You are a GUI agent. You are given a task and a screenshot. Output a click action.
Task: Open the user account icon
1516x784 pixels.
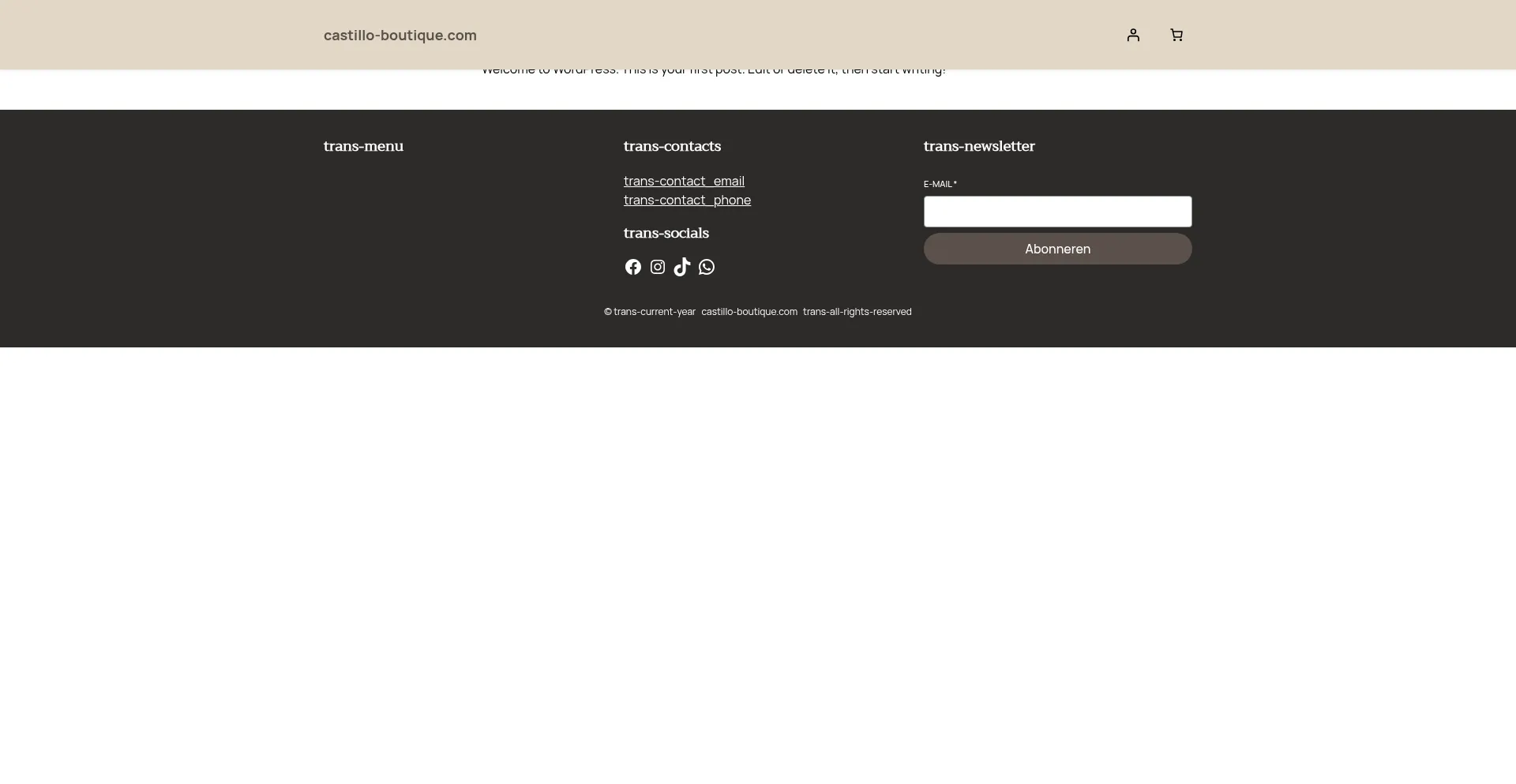pos(1133,35)
